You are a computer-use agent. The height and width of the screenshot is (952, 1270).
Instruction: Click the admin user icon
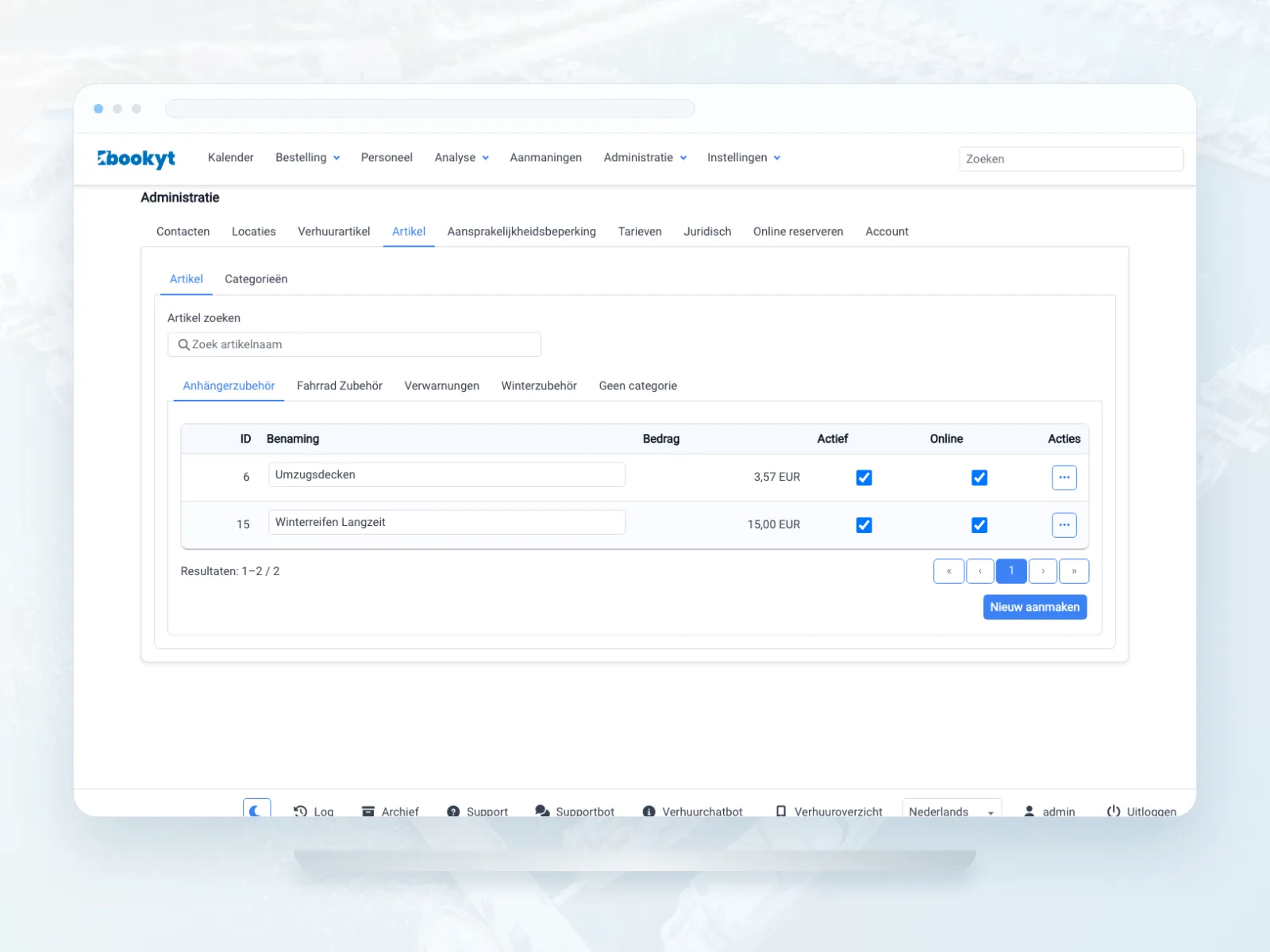pos(1029,811)
